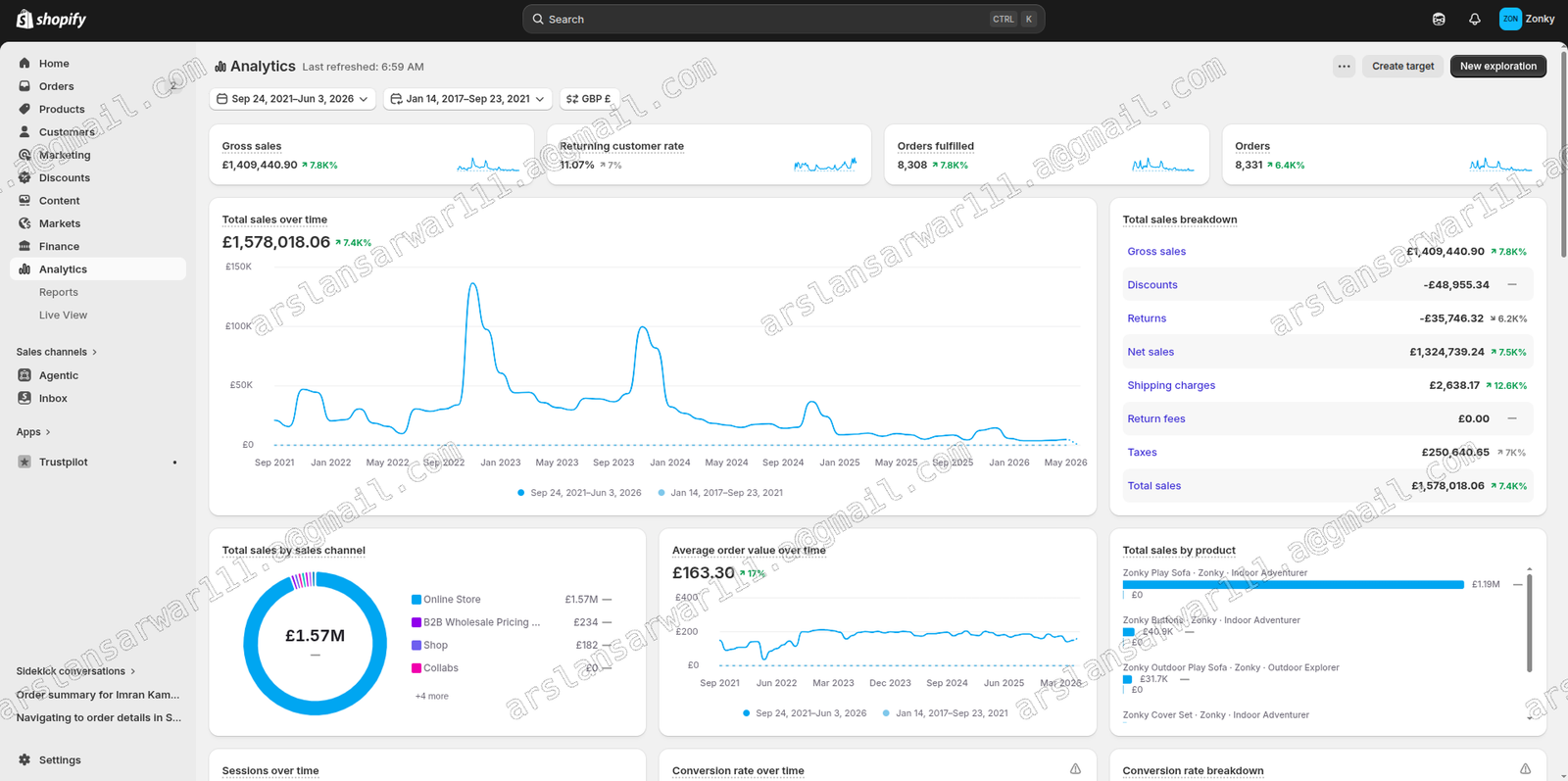Click the Content icon in sidebar
Image resolution: width=1568 pixels, height=781 pixels.
24,200
